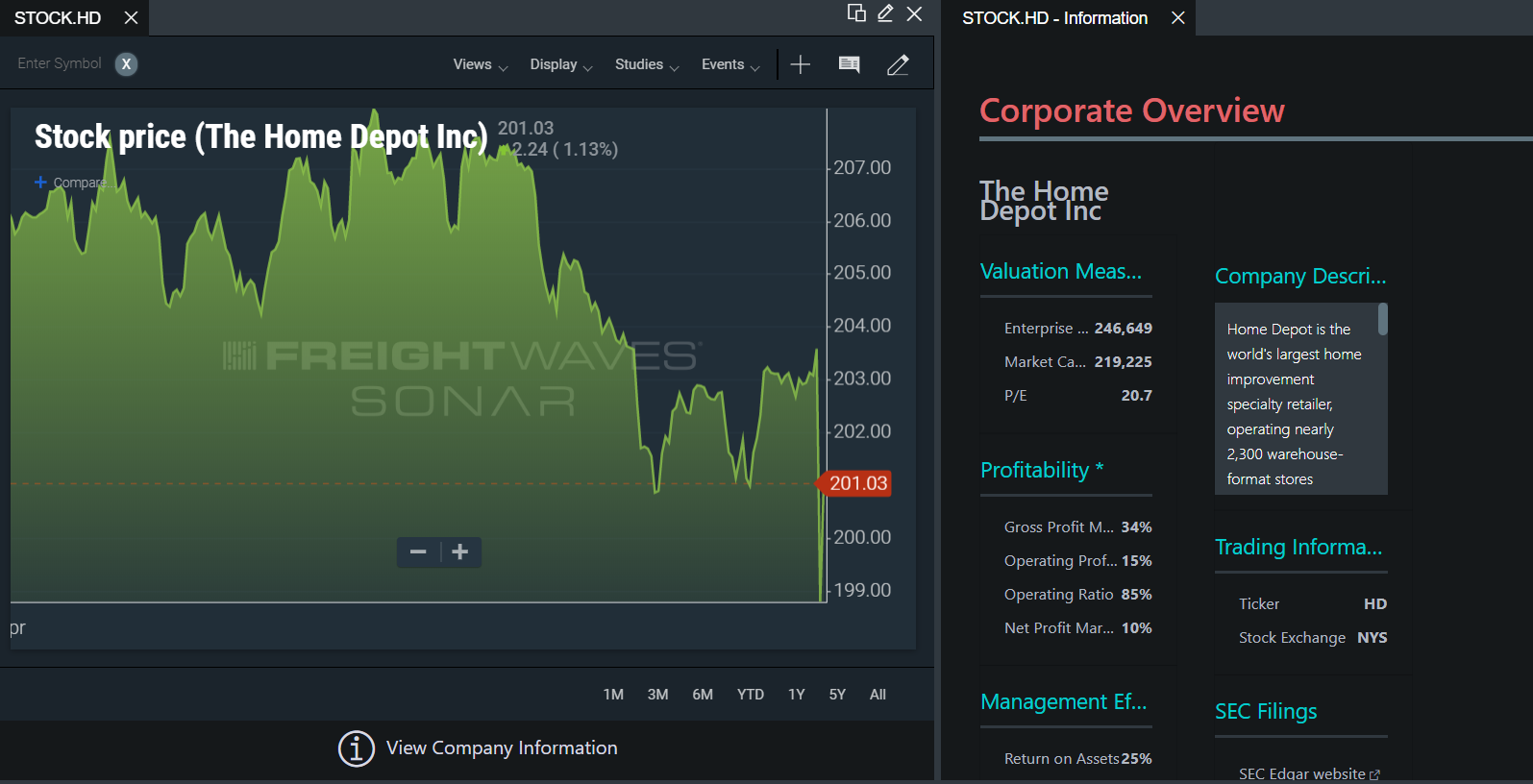Click the Corporate Overview title
1533x784 pixels.
pos(1131,111)
